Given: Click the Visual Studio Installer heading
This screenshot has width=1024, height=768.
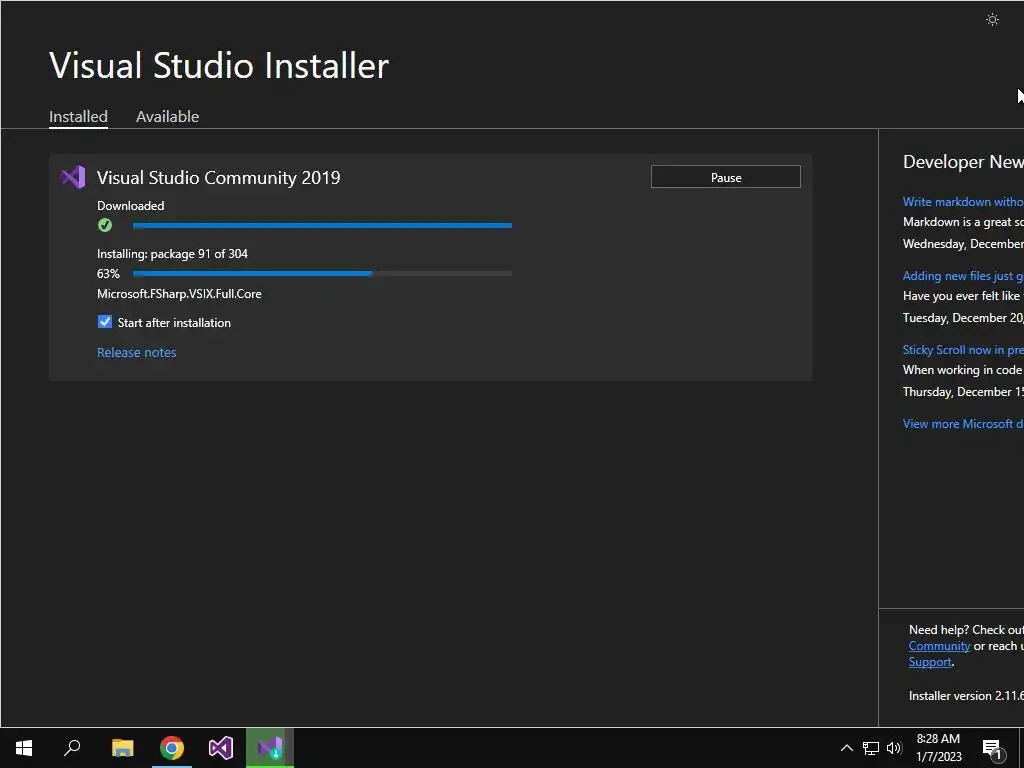Looking at the screenshot, I should (219, 65).
